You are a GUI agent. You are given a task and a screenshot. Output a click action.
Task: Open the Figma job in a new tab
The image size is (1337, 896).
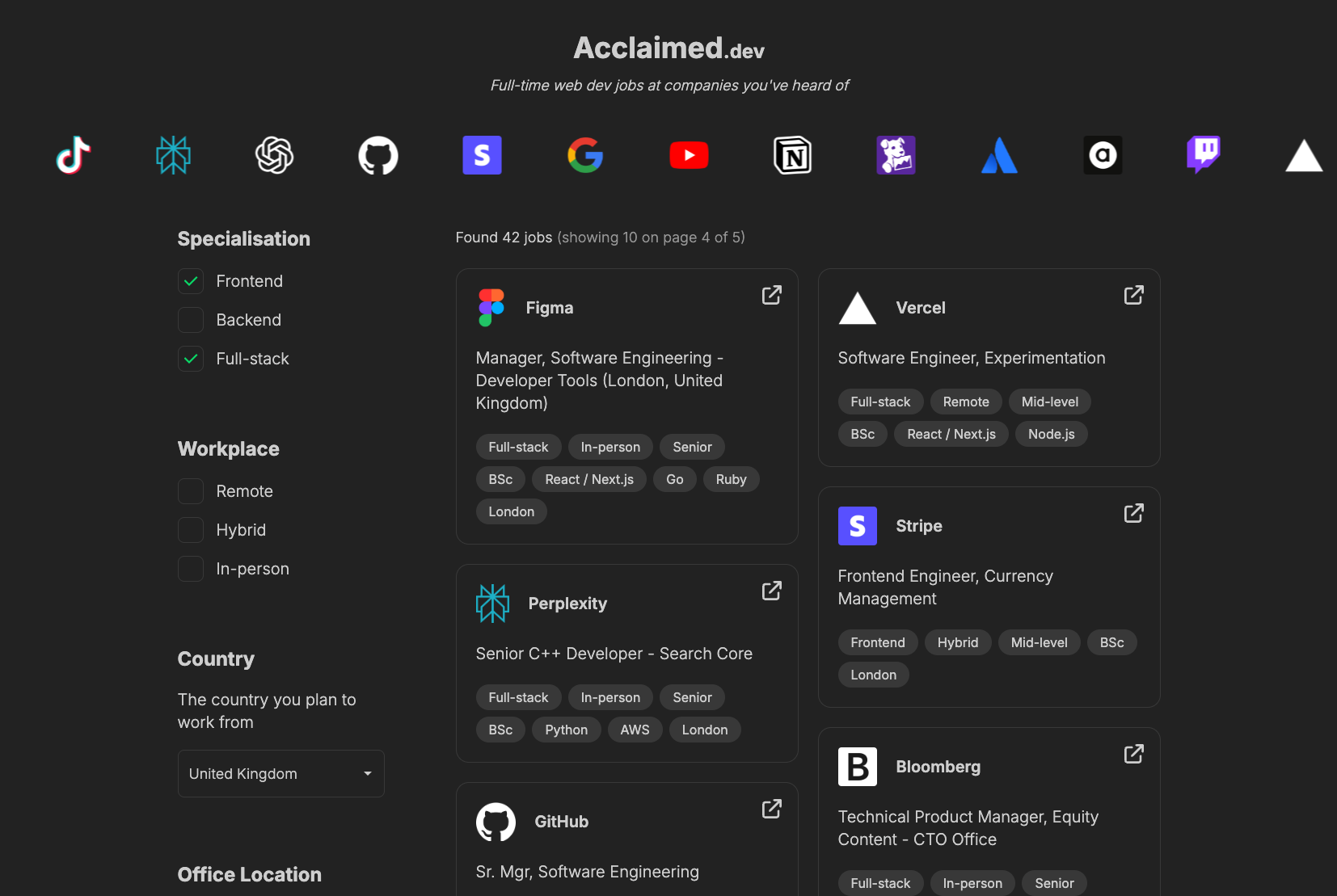pyautogui.click(x=772, y=295)
